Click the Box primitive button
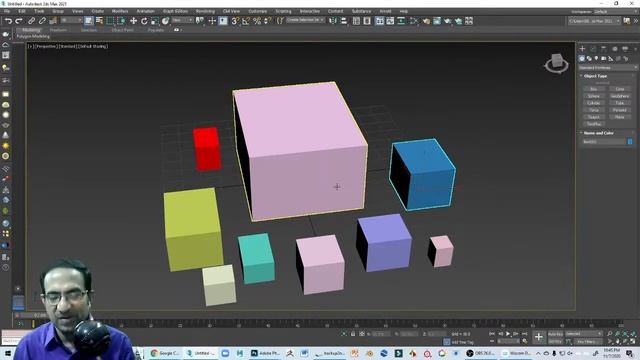This screenshot has height=360, width=640. click(594, 89)
